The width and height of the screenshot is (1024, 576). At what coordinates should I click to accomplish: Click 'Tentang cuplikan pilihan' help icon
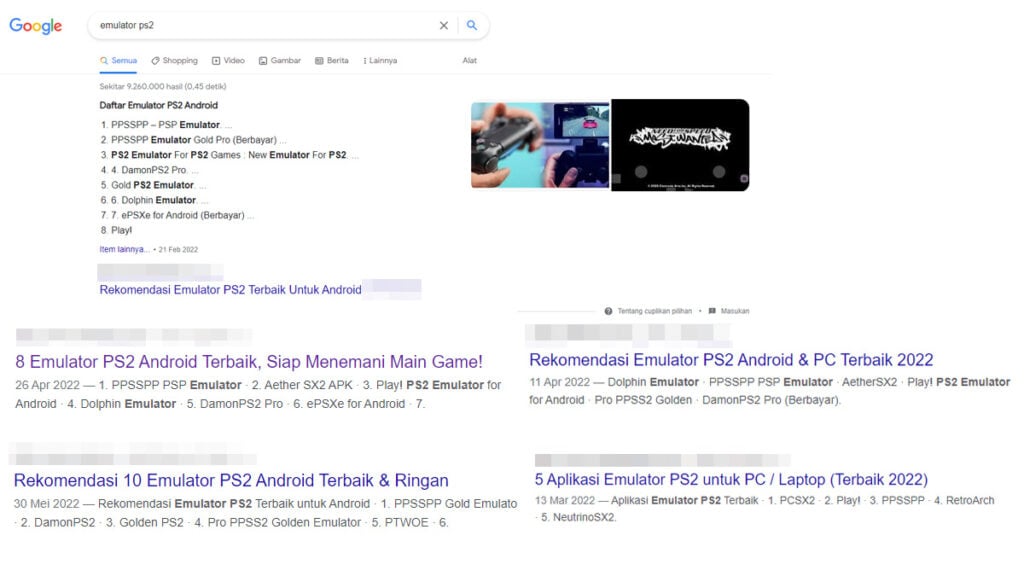608,311
